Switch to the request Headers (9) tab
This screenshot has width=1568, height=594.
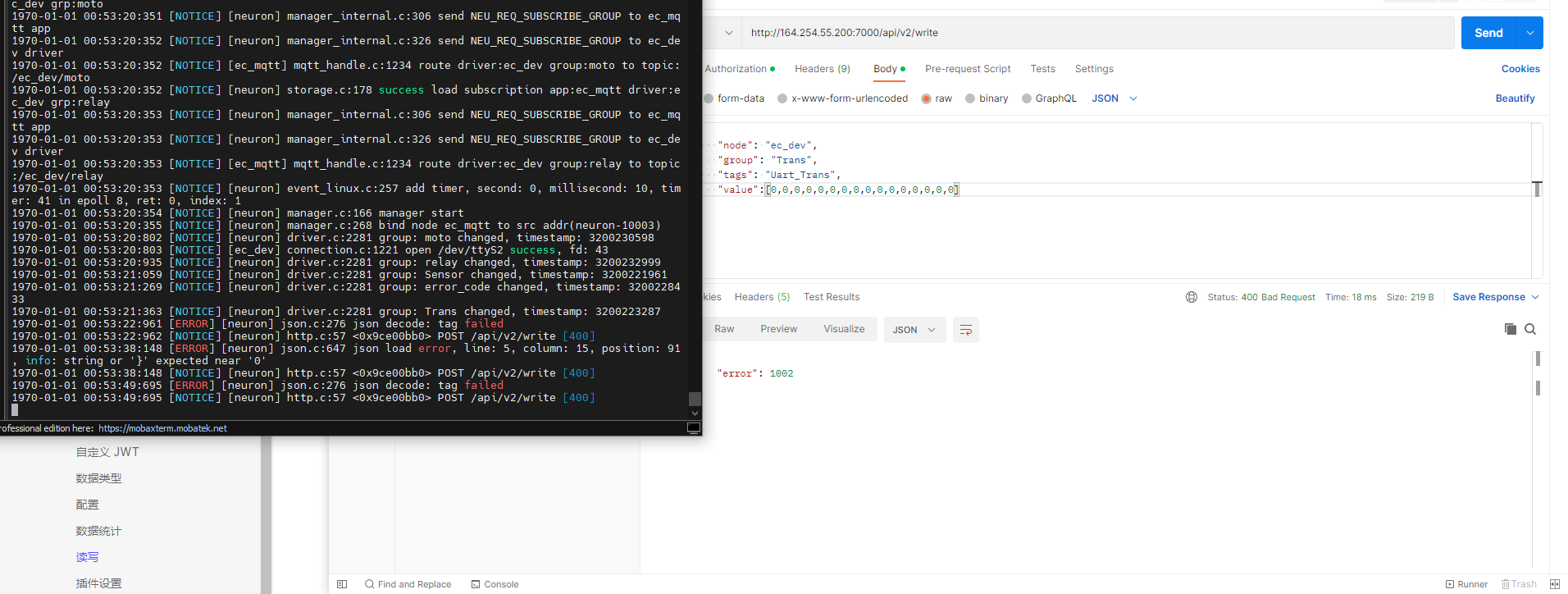(823, 69)
